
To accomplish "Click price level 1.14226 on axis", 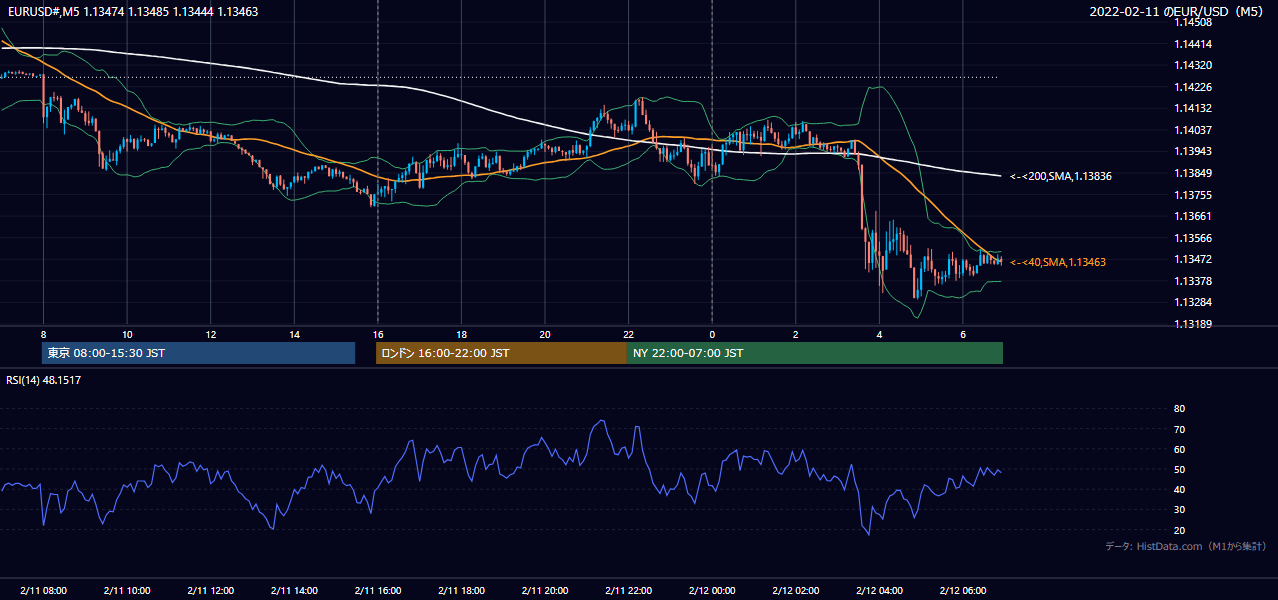I will (1193, 87).
